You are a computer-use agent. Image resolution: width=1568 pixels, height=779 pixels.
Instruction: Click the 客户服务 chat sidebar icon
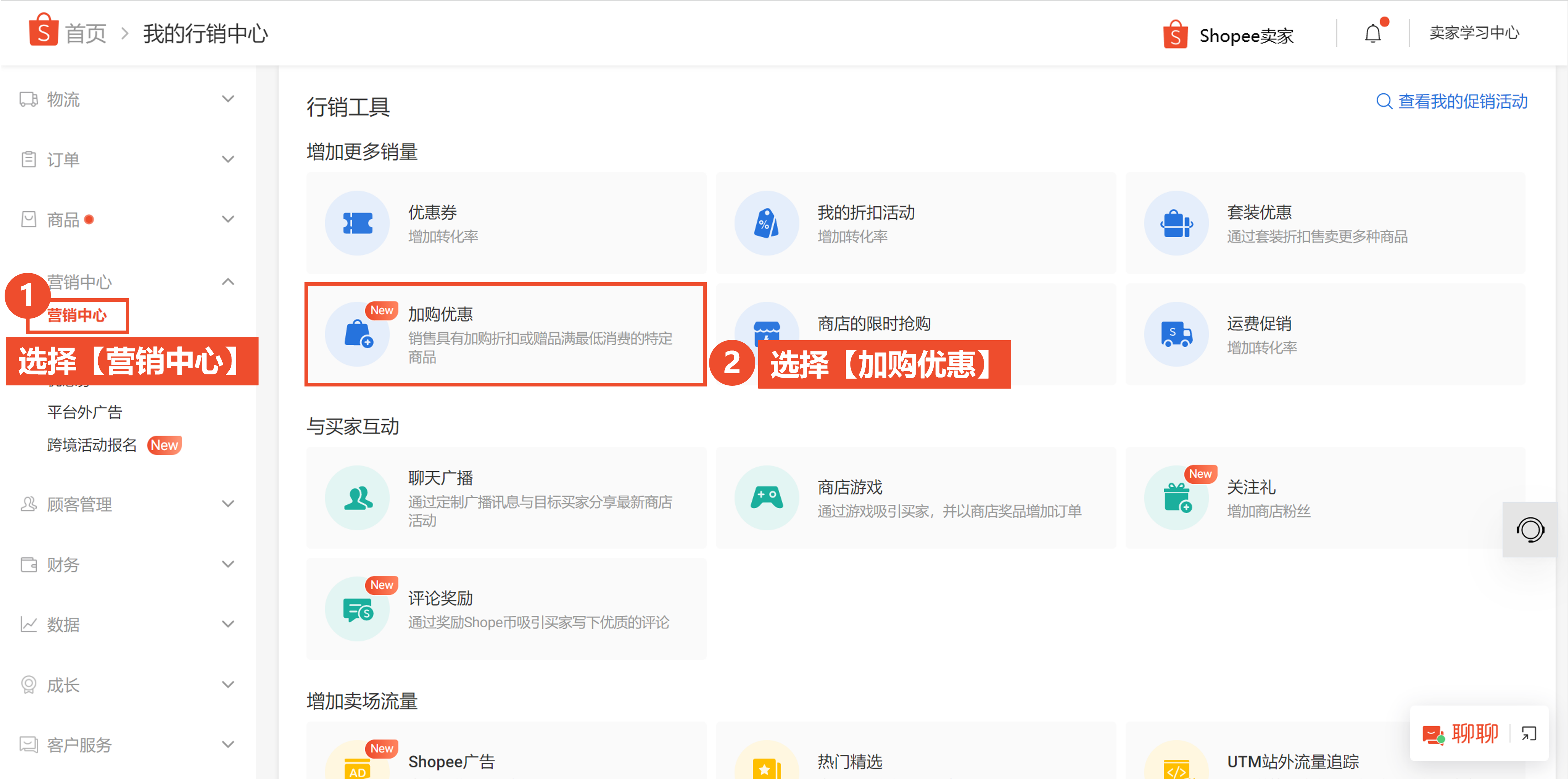[x=28, y=744]
